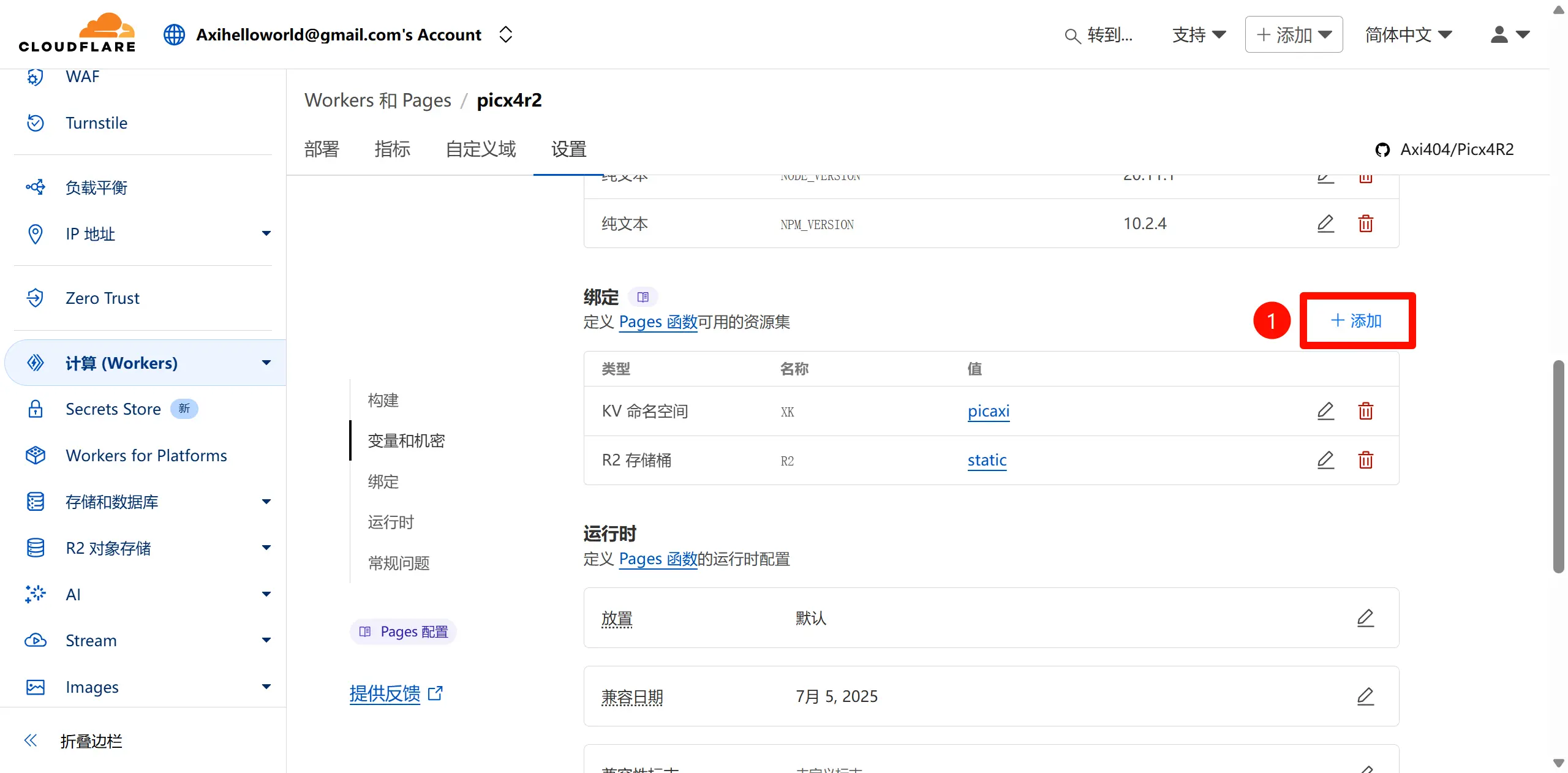Click the Pages 函数 link under 运行时
This screenshot has height=773, width=1568.
tap(658, 559)
